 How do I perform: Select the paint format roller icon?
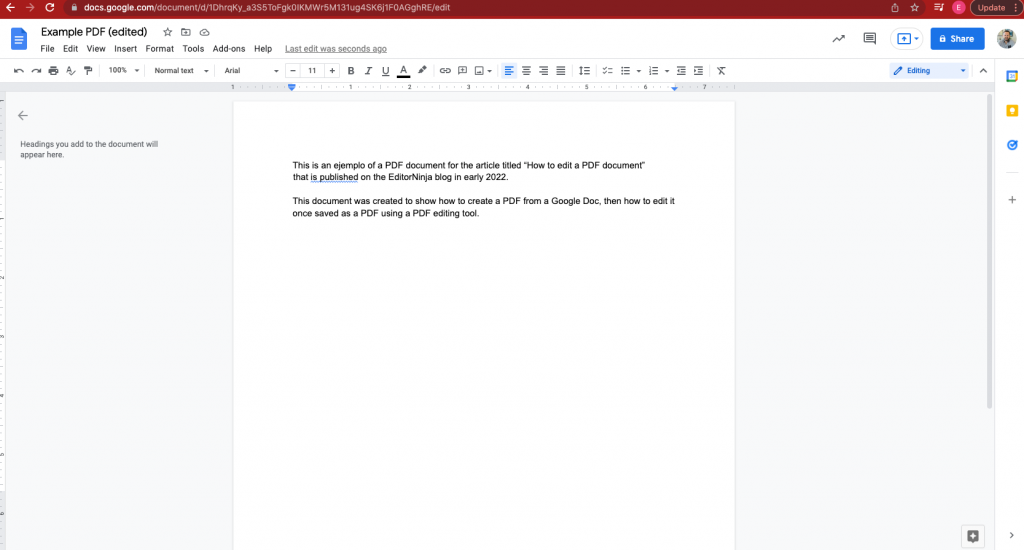(88, 71)
